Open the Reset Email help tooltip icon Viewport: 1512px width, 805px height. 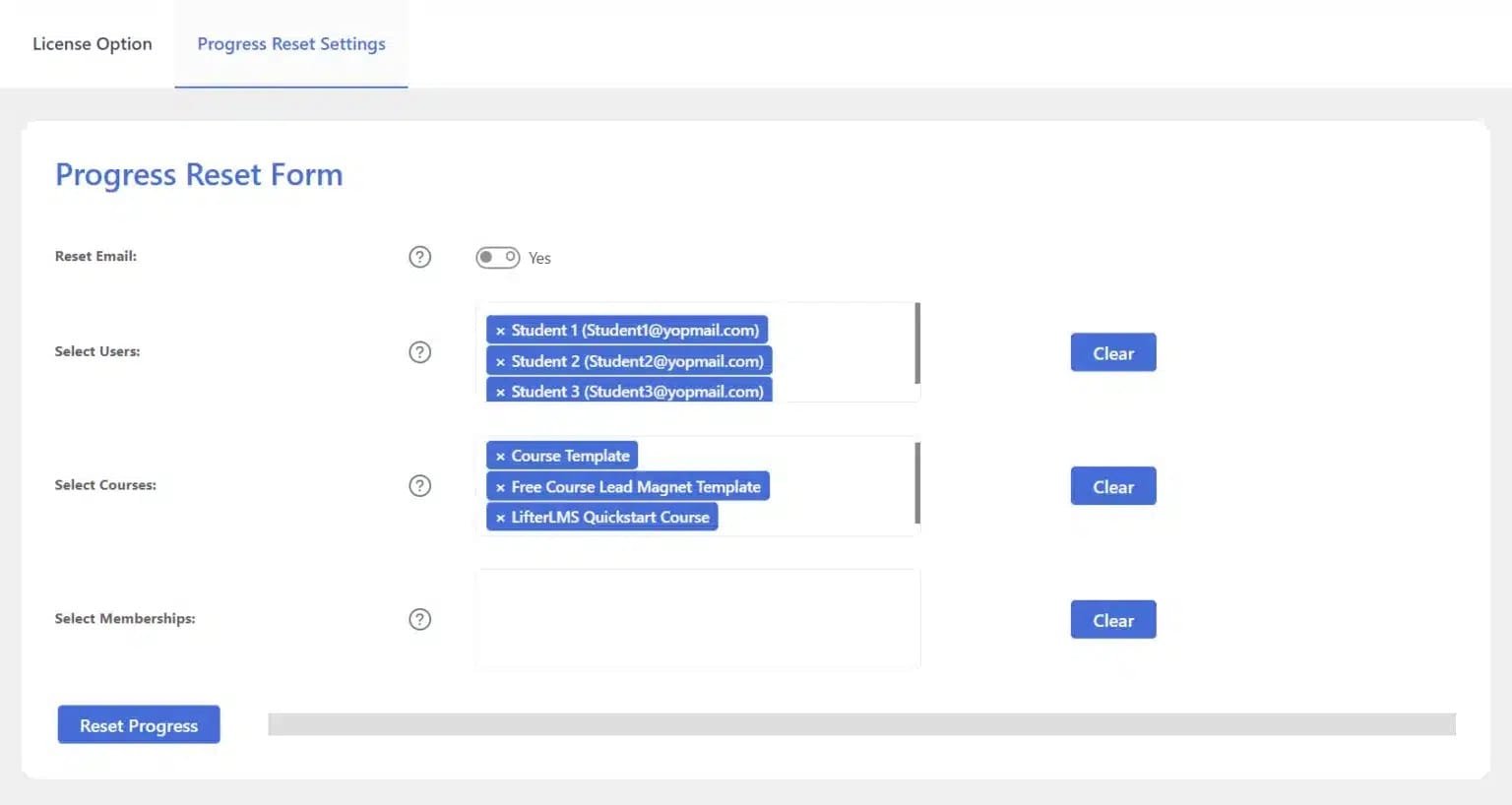[419, 257]
